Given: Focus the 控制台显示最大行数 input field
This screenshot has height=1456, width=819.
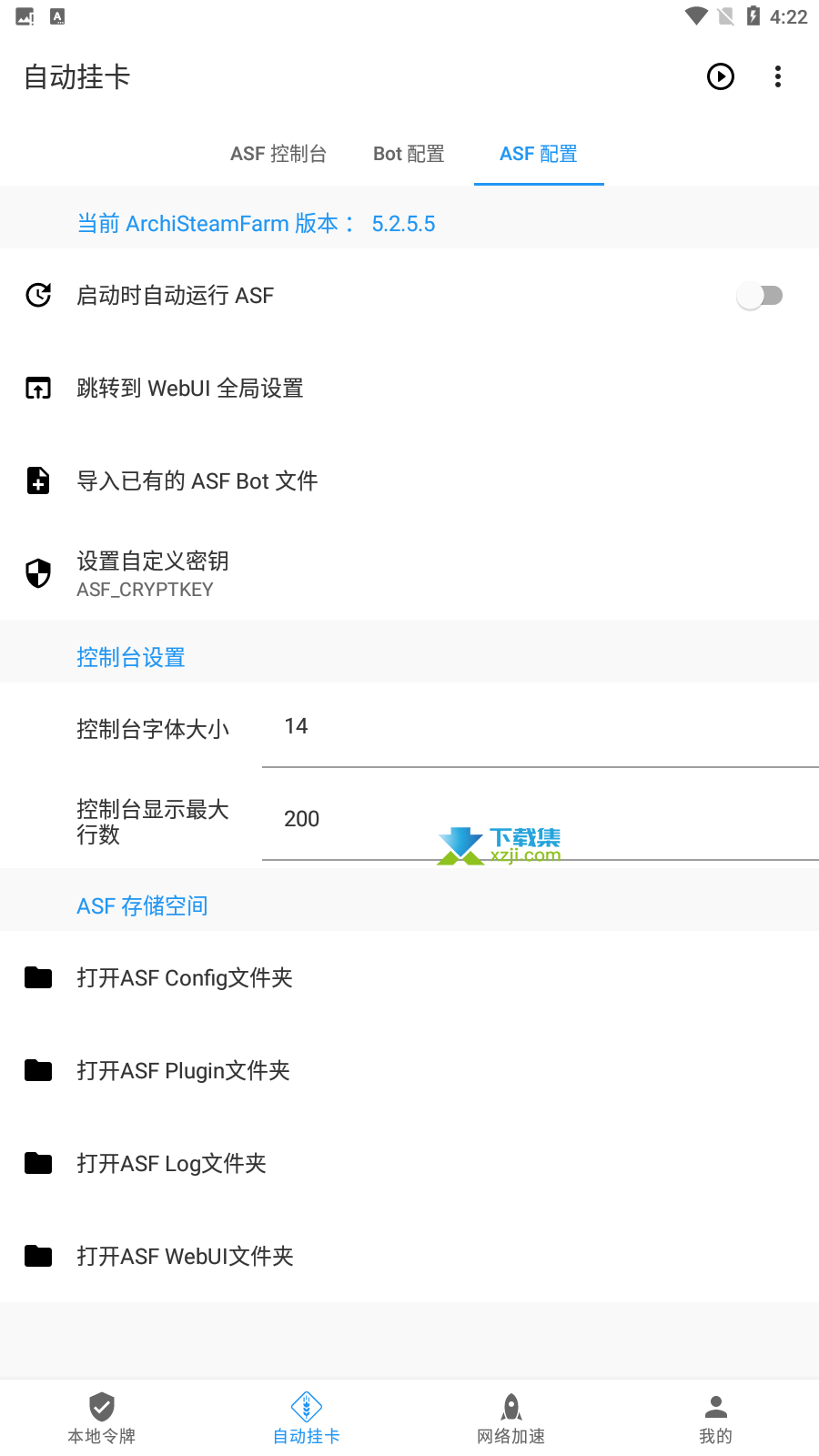Looking at the screenshot, I should pyautogui.click(x=541, y=820).
